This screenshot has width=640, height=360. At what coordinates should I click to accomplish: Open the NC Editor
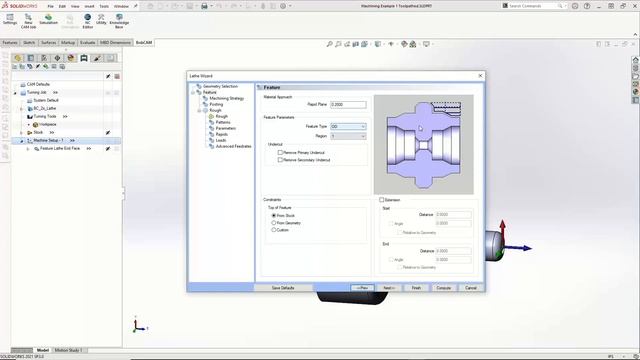pos(87,21)
